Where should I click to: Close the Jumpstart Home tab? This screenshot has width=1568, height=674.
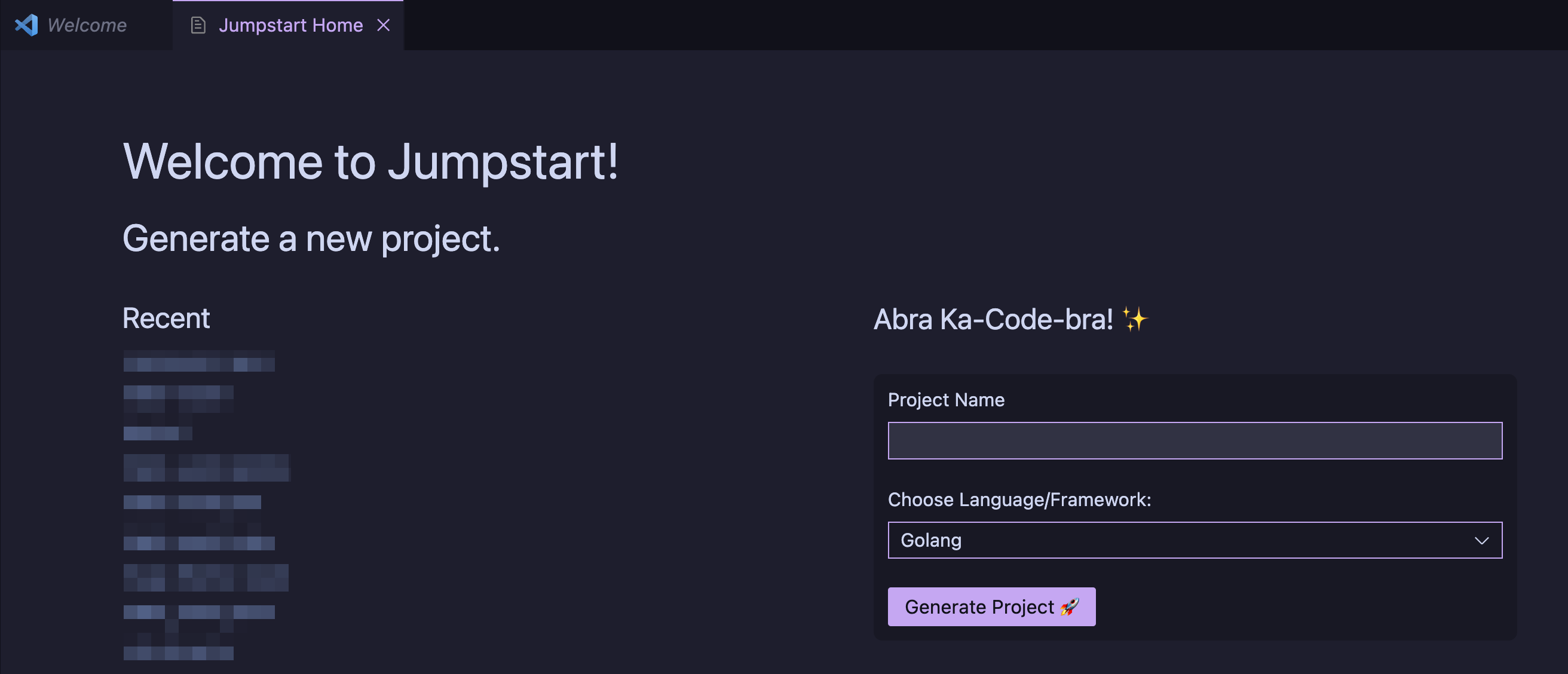click(x=383, y=25)
